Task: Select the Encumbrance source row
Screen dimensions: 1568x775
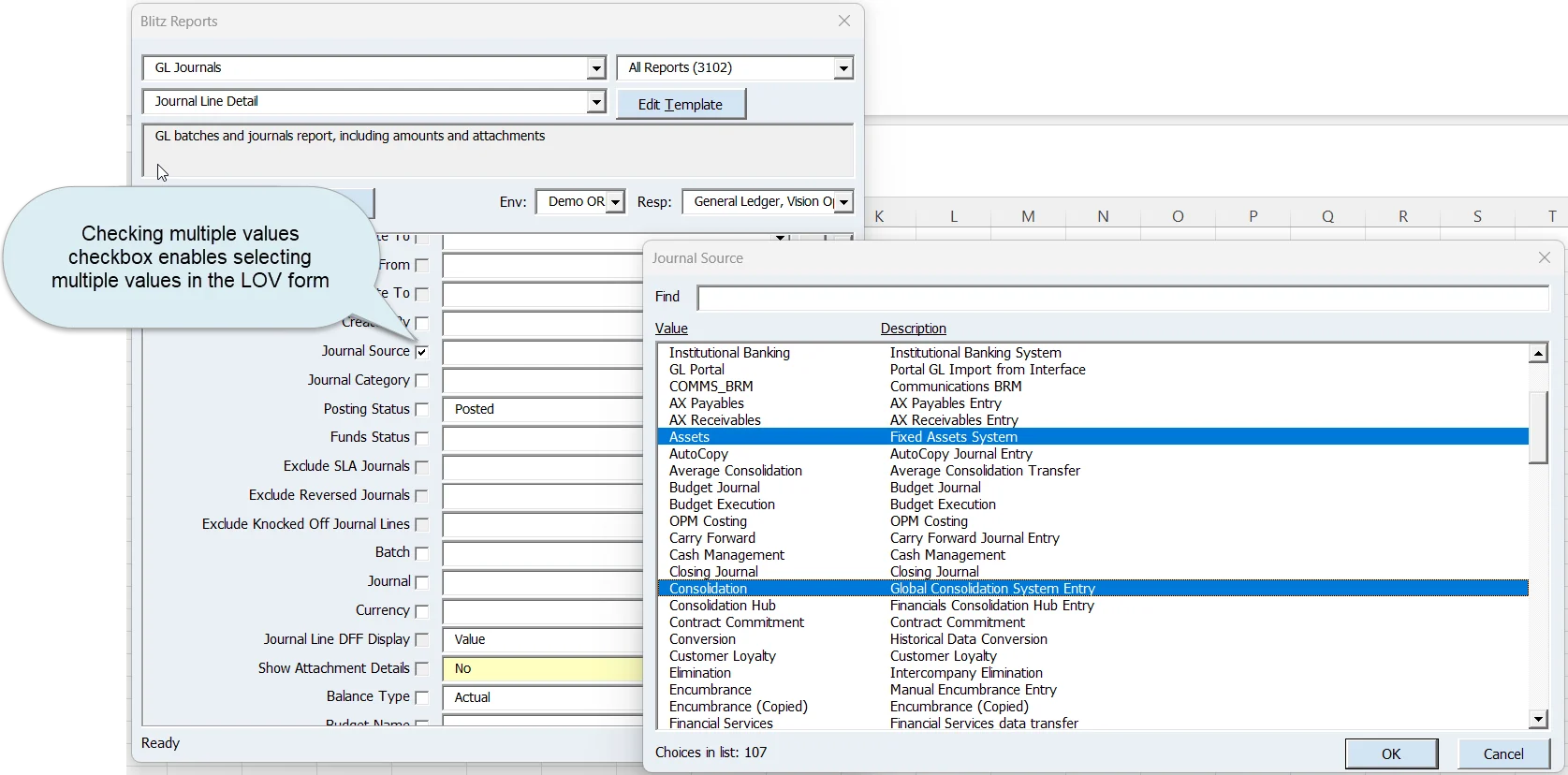Action: click(x=1093, y=690)
